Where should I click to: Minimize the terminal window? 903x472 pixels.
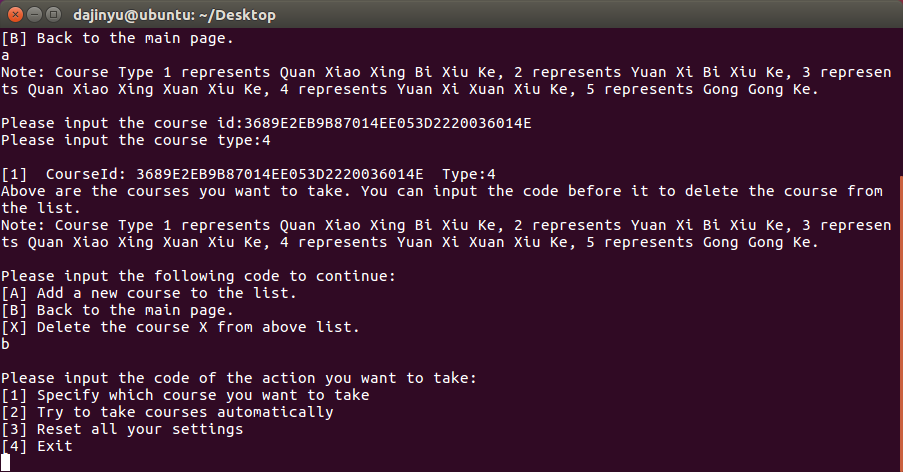point(33,15)
